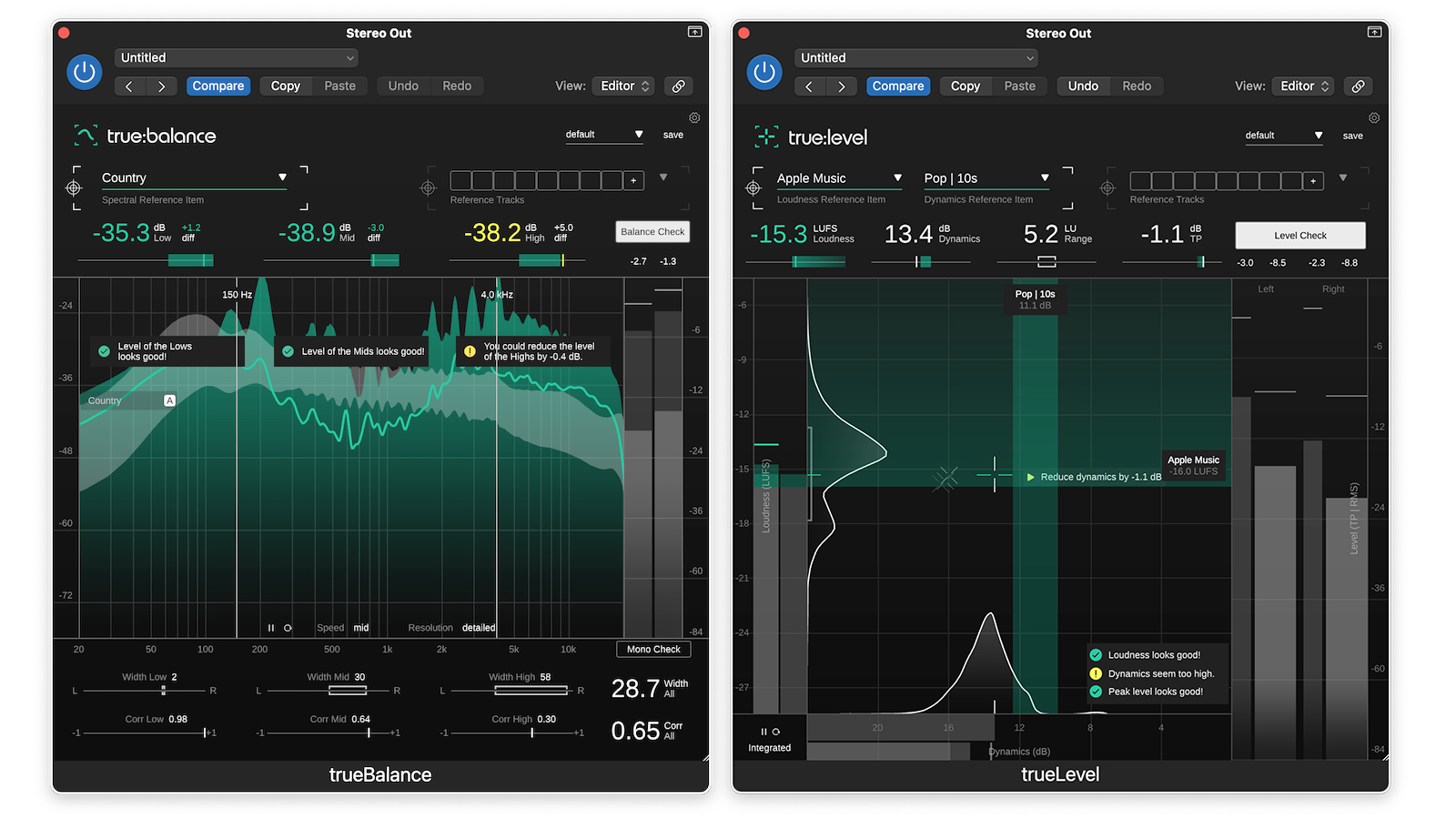Click the crosshair icon beside Spectral Reference Item
Viewport: 1456px width, 819px height.
(x=74, y=187)
